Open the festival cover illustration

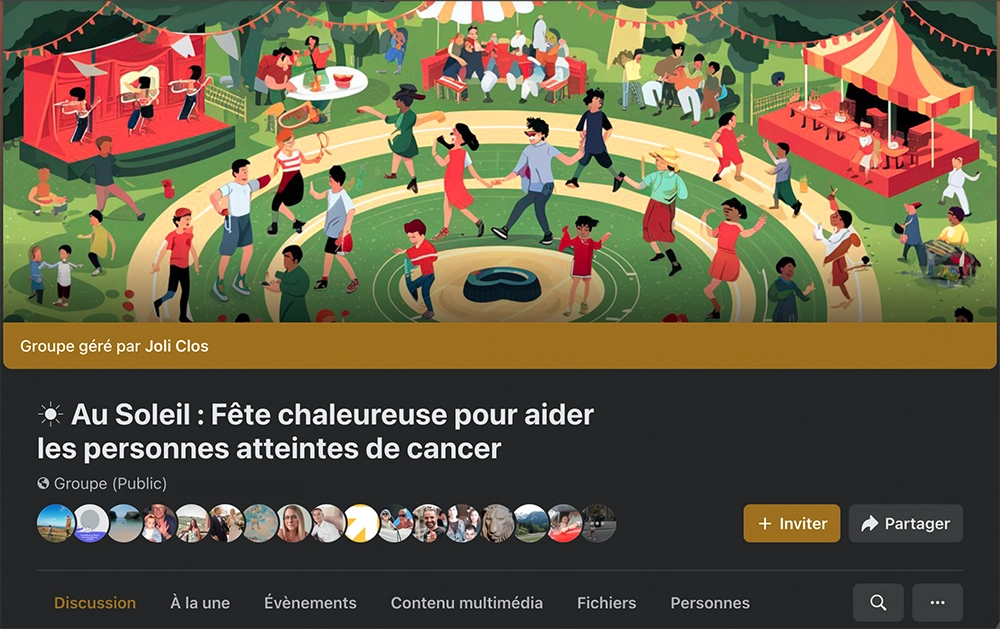point(500,161)
